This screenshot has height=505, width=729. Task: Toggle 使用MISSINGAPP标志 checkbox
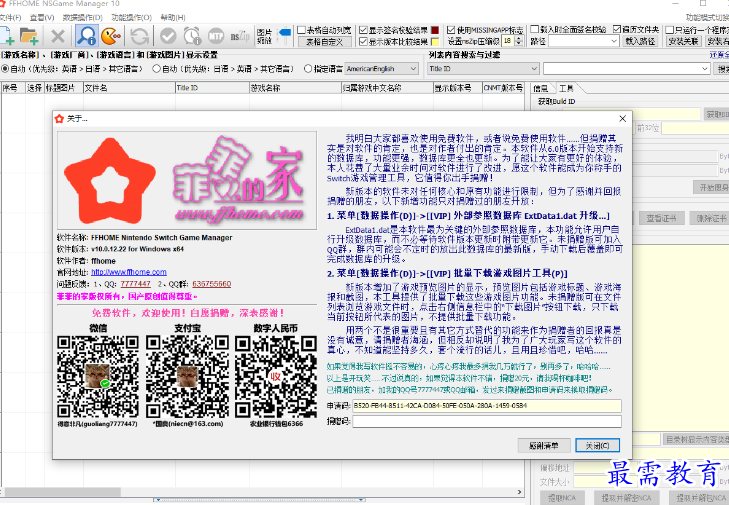click(x=451, y=30)
